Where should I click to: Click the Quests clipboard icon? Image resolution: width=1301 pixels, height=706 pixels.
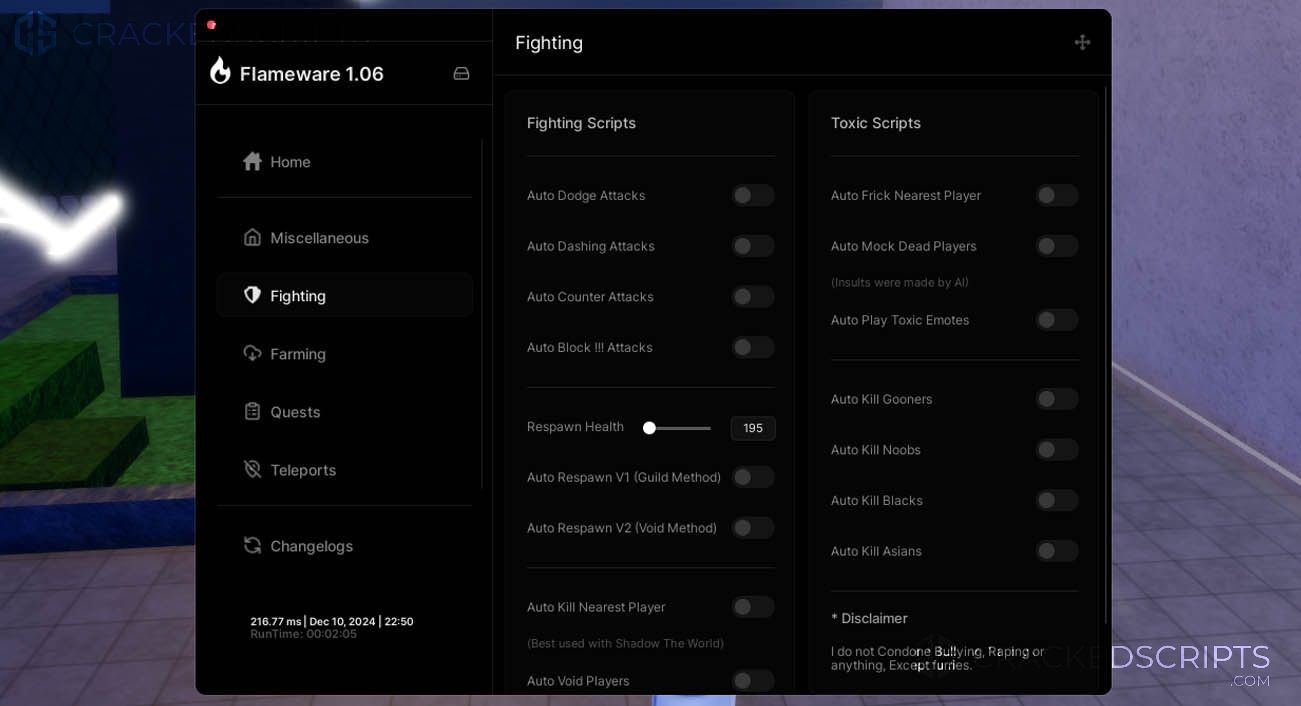(252, 411)
